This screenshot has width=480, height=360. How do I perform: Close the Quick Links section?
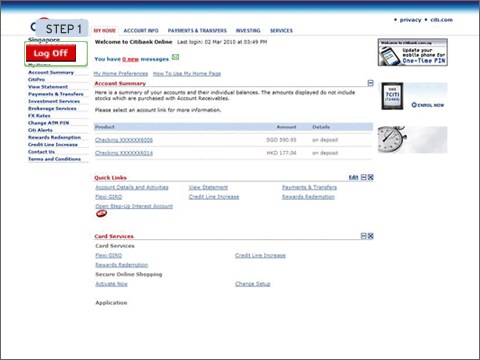point(370,177)
